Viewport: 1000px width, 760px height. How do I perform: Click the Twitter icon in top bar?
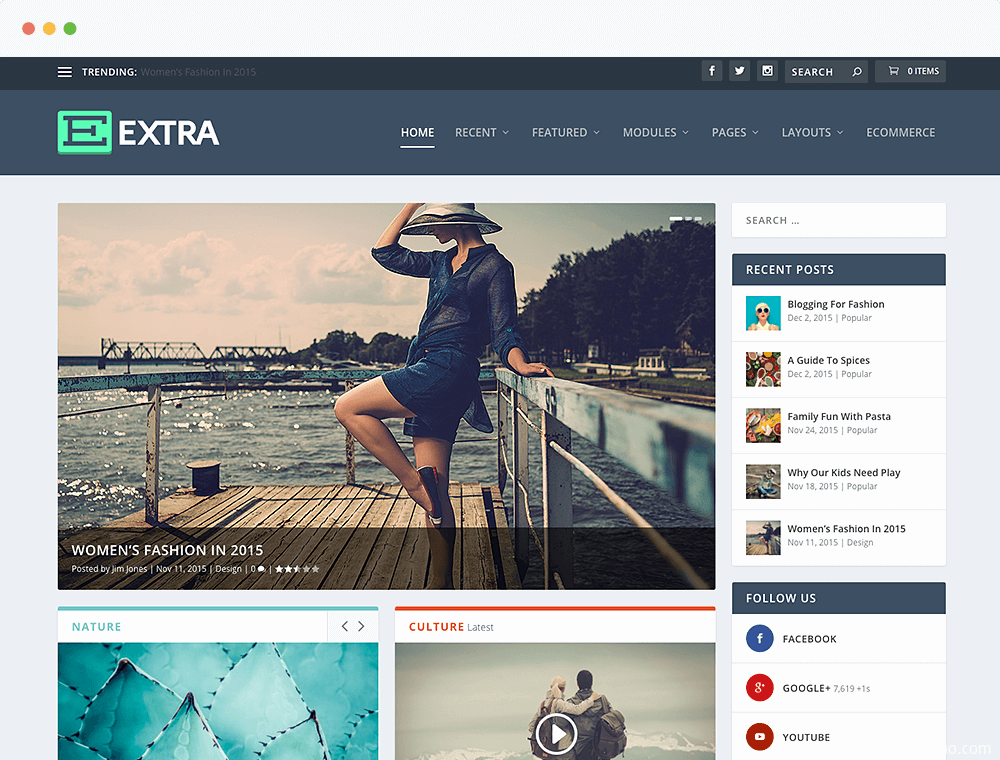point(740,71)
